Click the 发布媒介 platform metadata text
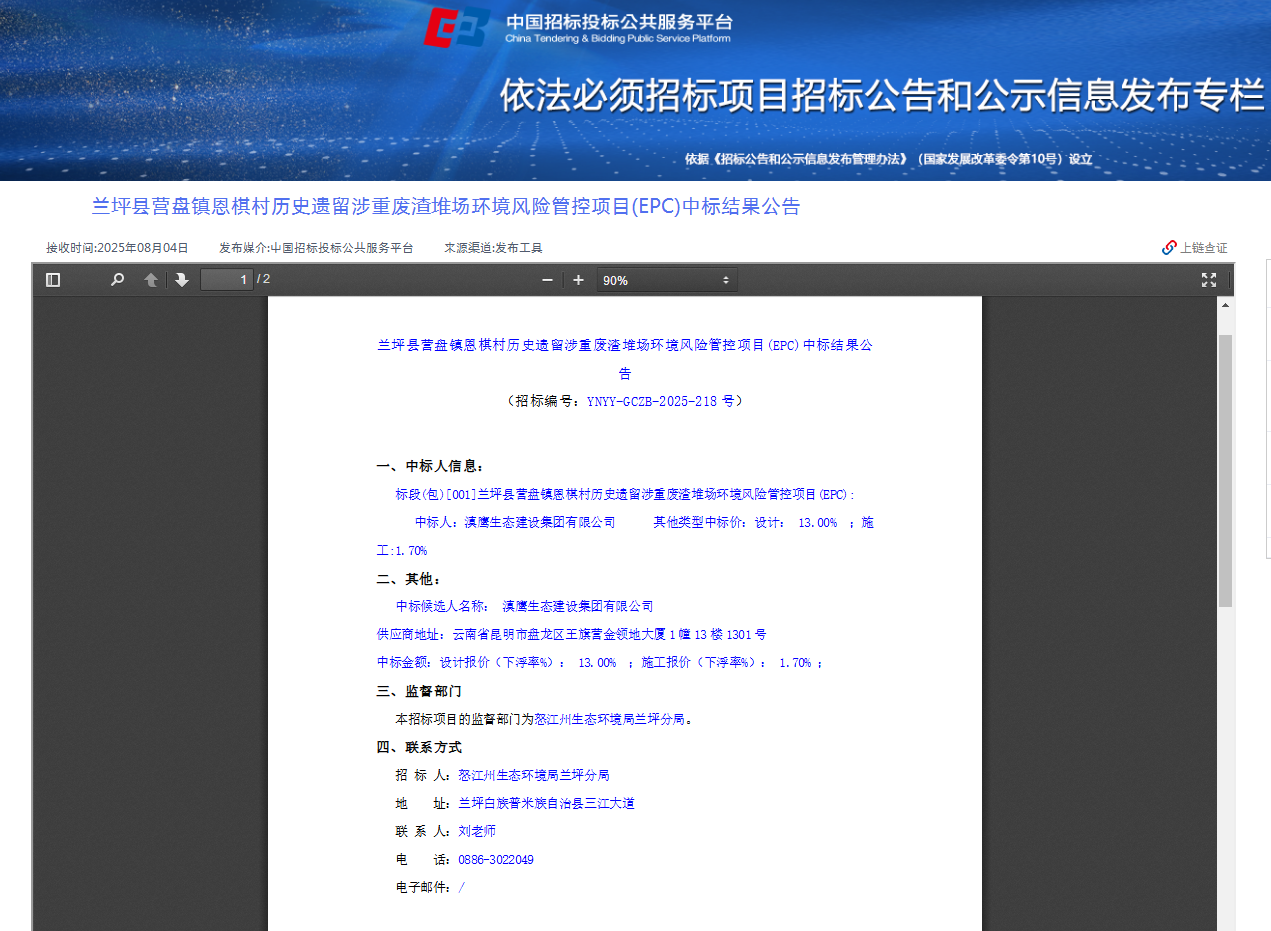 pyautogui.click(x=310, y=247)
